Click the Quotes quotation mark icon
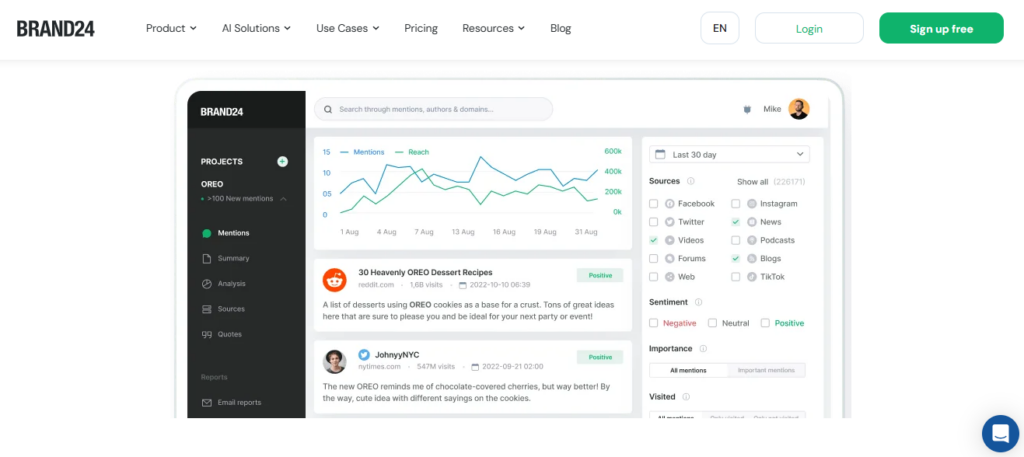The height and width of the screenshot is (457, 1024). [206, 334]
